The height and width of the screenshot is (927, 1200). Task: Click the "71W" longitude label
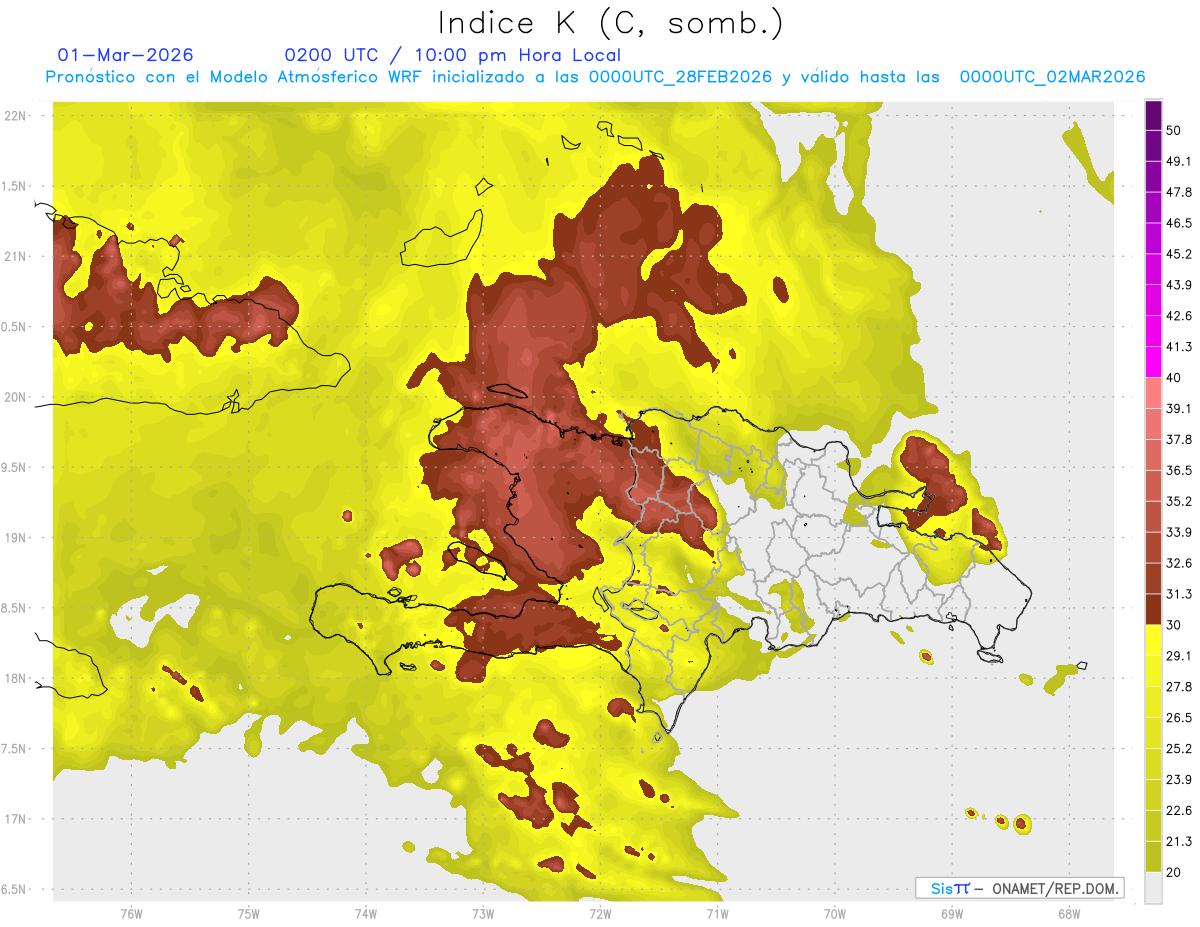pyautogui.click(x=717, y=914)
